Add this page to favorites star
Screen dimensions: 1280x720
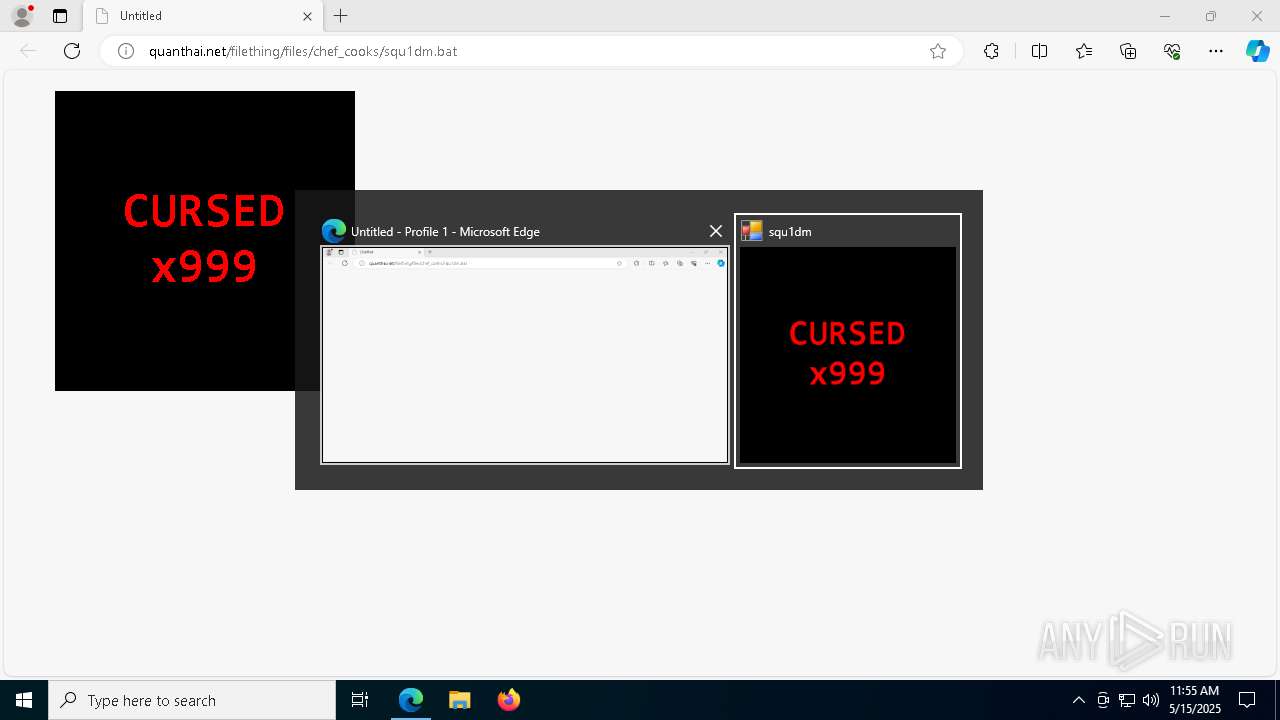coord(938,51)
